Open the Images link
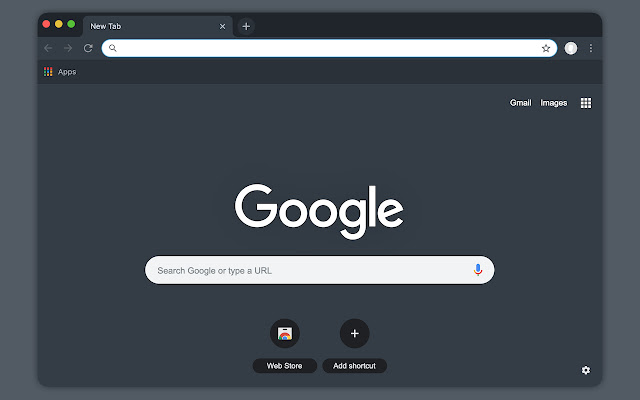This screenshot has width=640, height=400. (x=553, y=103)
